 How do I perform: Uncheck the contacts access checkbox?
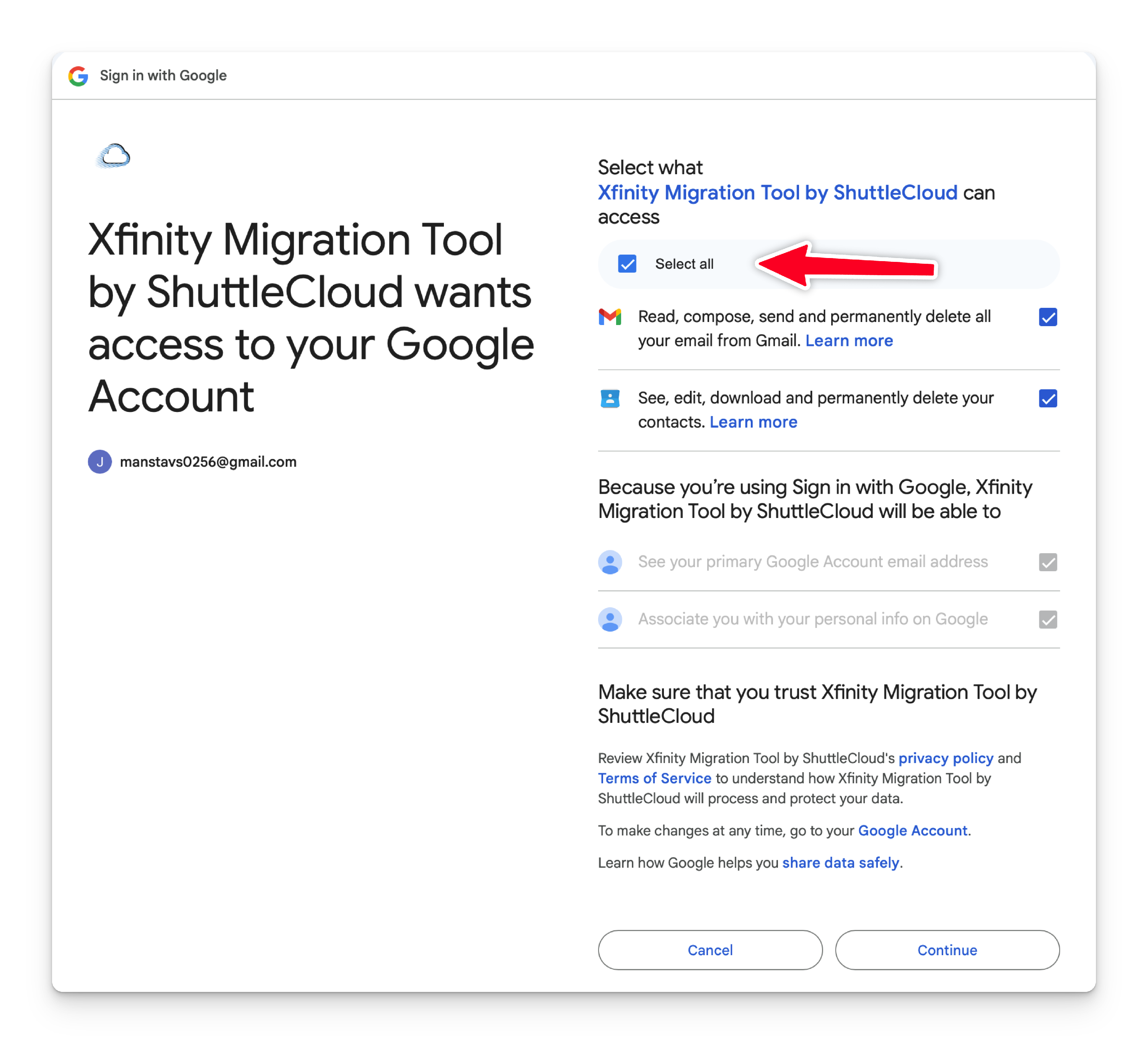click(x=1048, y=399)
